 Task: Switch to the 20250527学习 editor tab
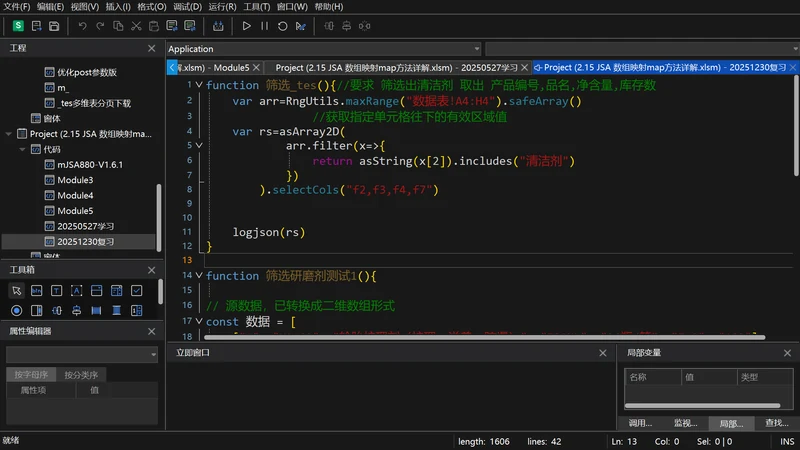pyautogui.click(x=396, y=67)
